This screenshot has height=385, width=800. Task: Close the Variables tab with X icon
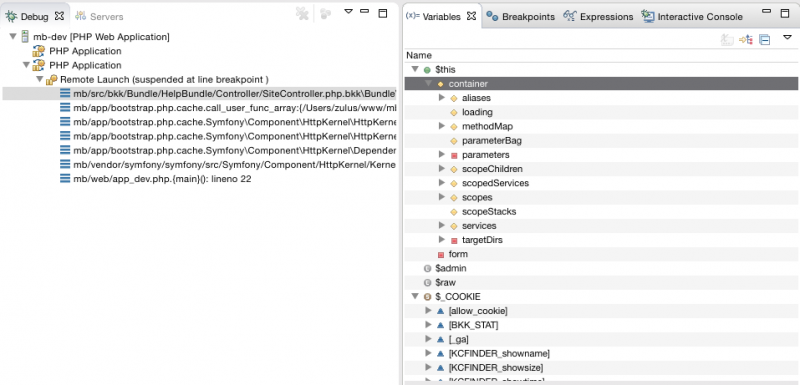click(x=471, y=16)
